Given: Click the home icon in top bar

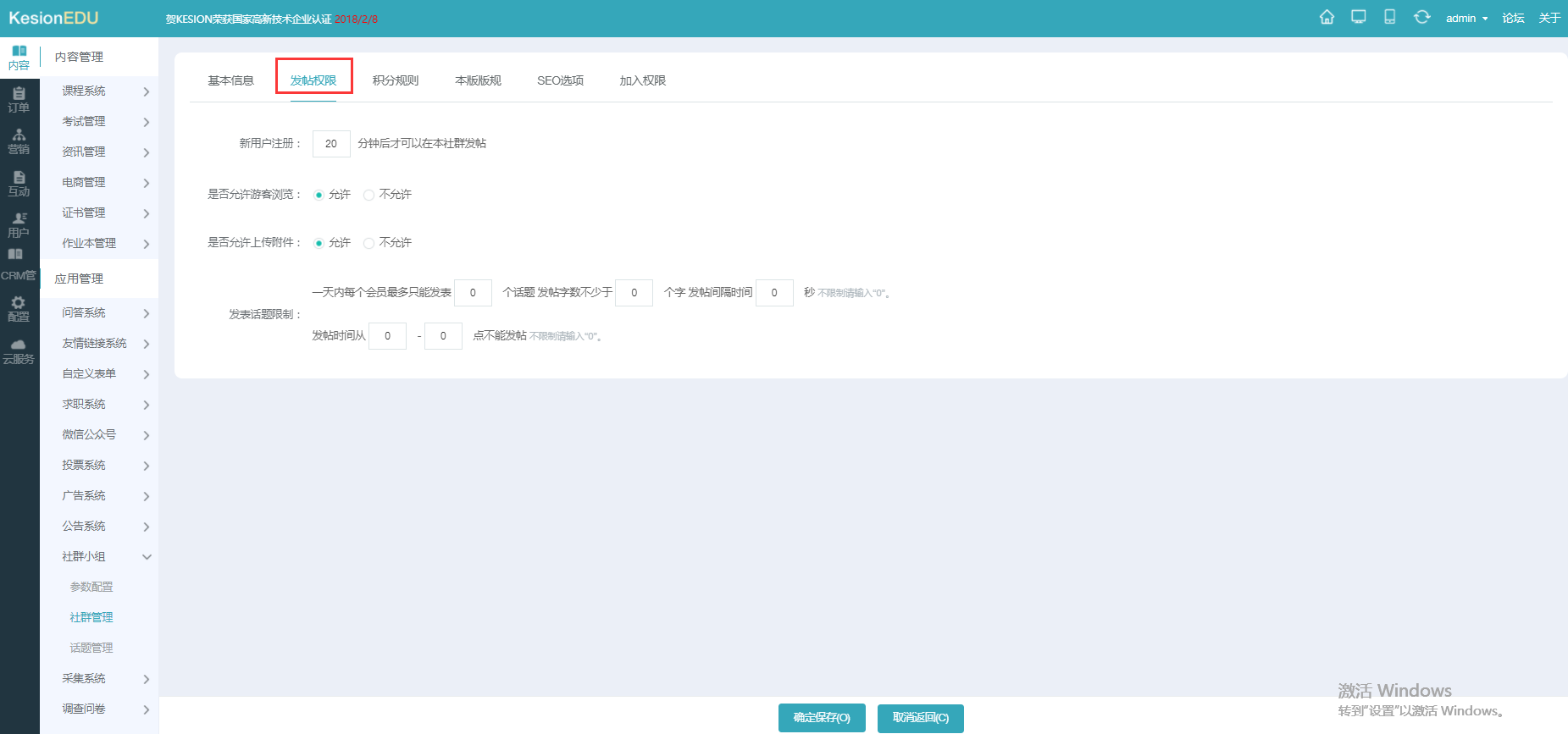Looking at the screenshot, I should 1327,18.
